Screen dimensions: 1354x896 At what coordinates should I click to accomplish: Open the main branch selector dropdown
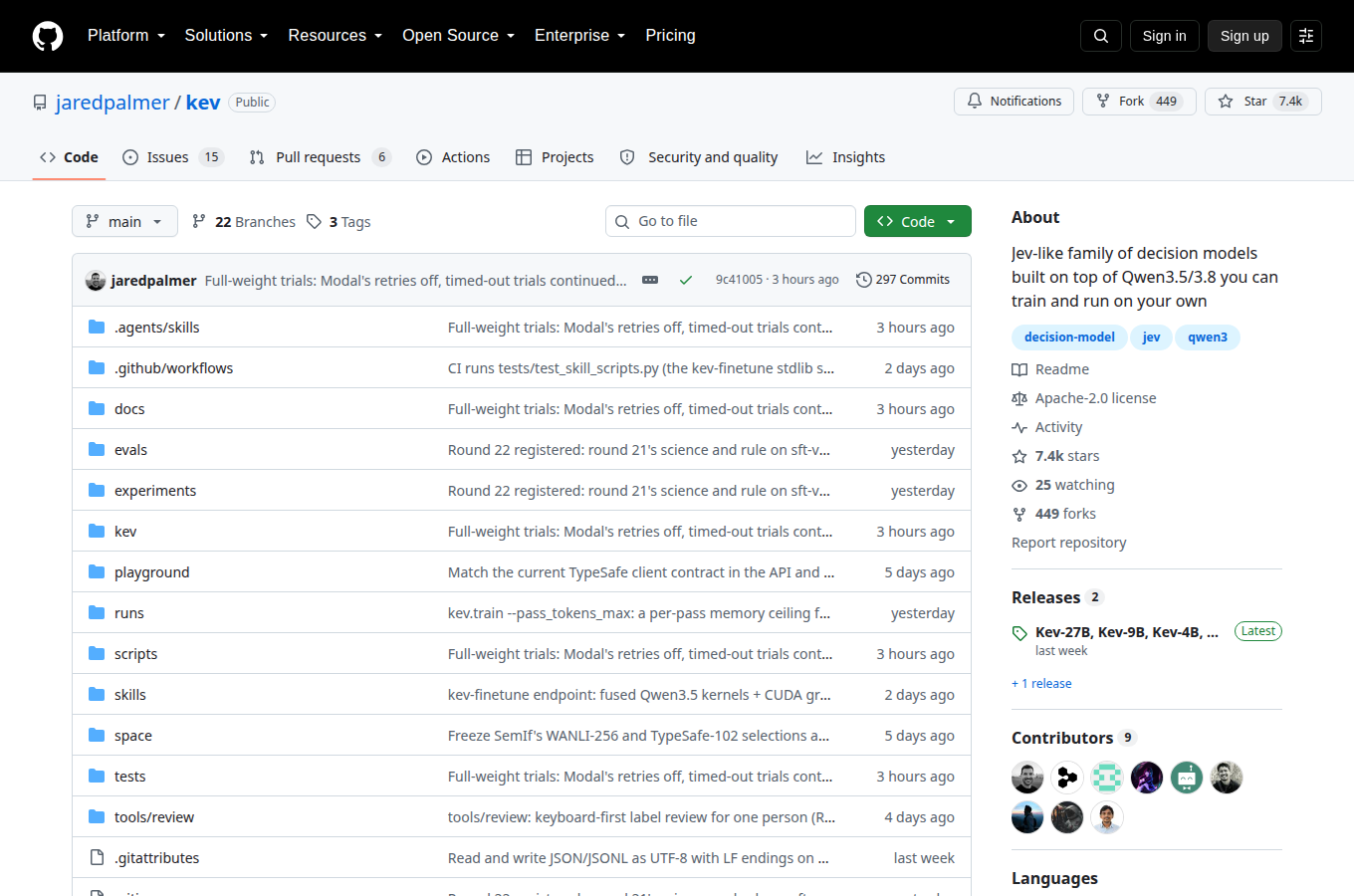click(x=124, y=221)
